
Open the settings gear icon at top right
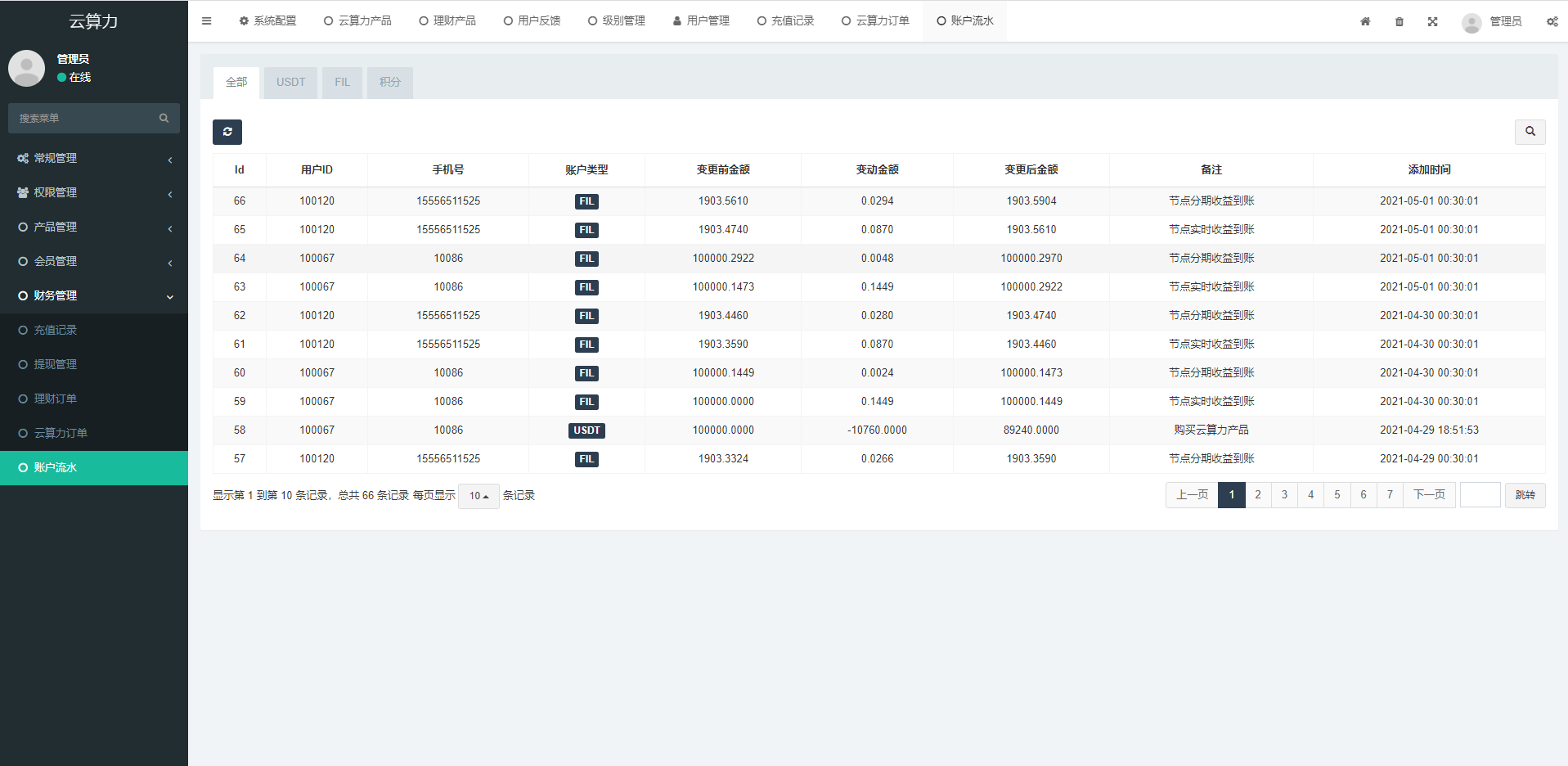(1552, 21)
